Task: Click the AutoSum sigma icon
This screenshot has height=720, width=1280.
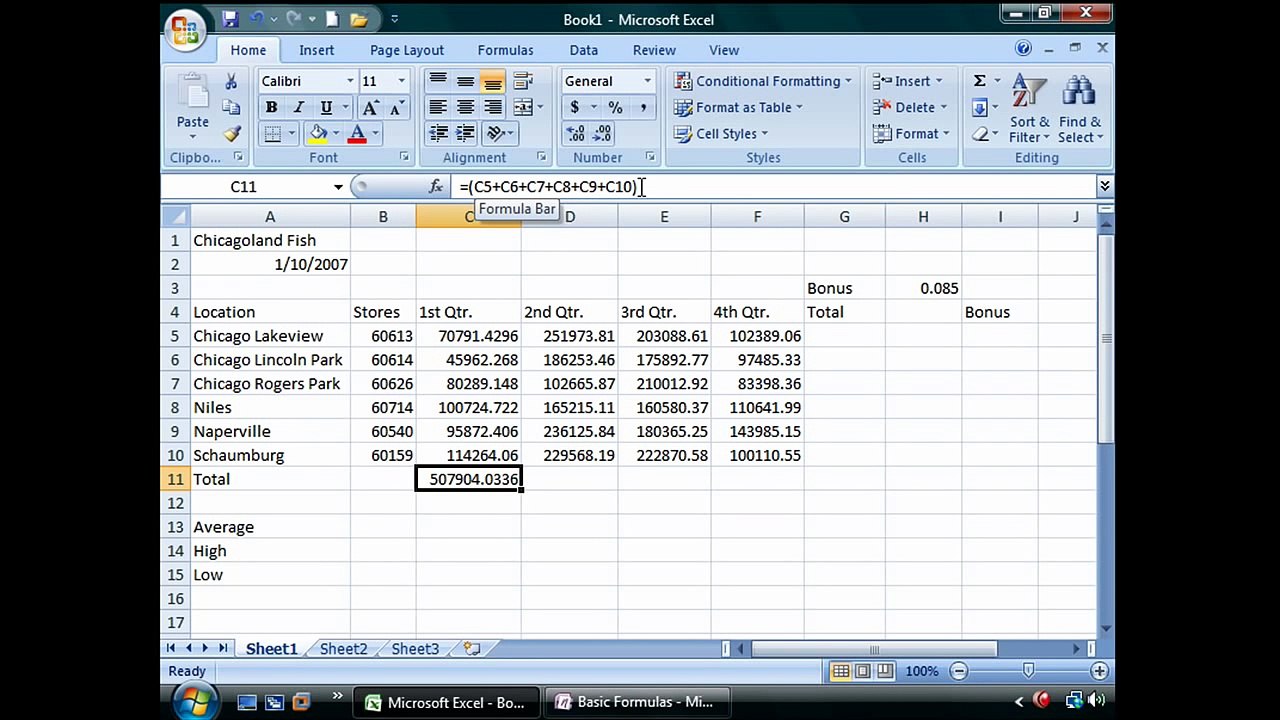Action: coord(980,82)
